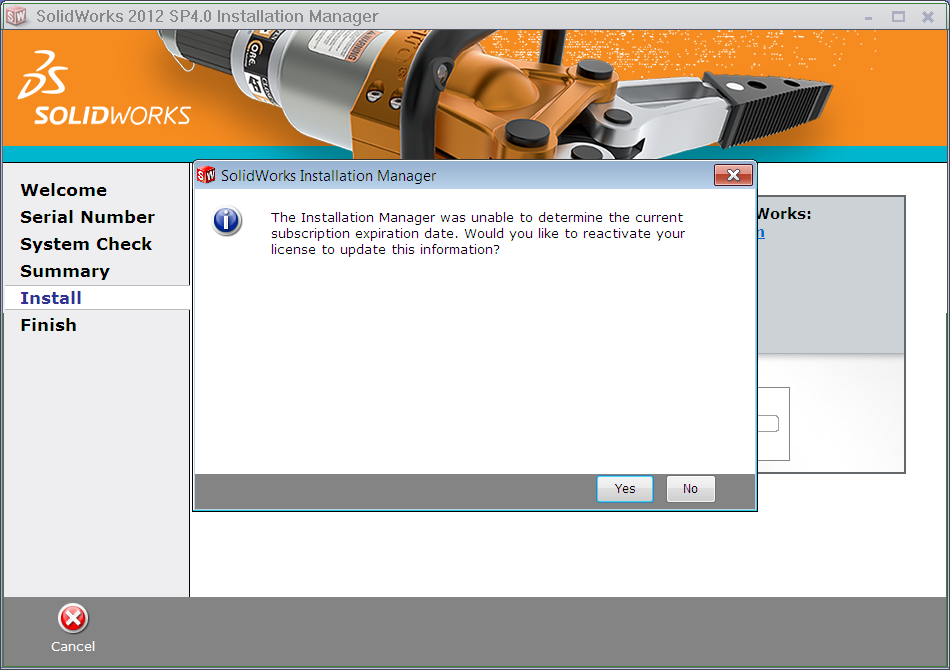
Task: Click the blue information icon in dialog
Action: tap(227, 221)
